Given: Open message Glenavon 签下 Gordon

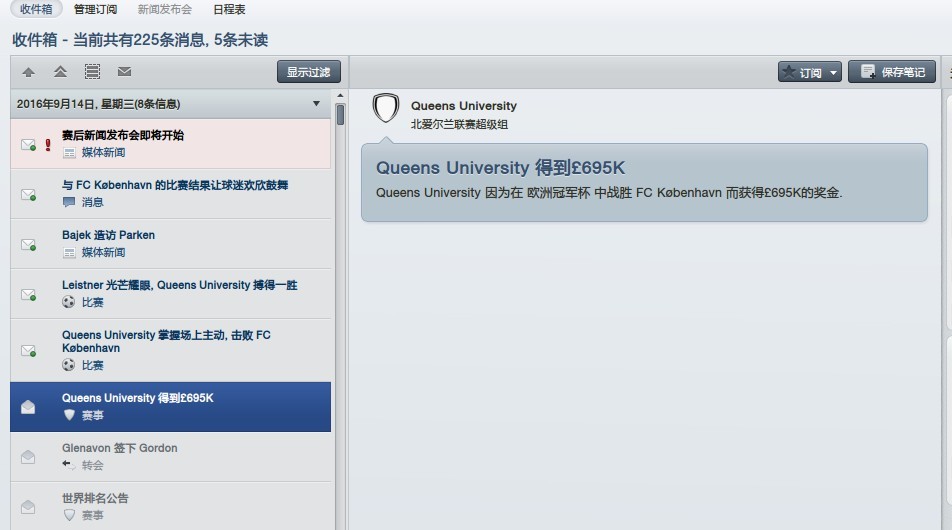Looking at the screenshot, I should tap(171, 457).
